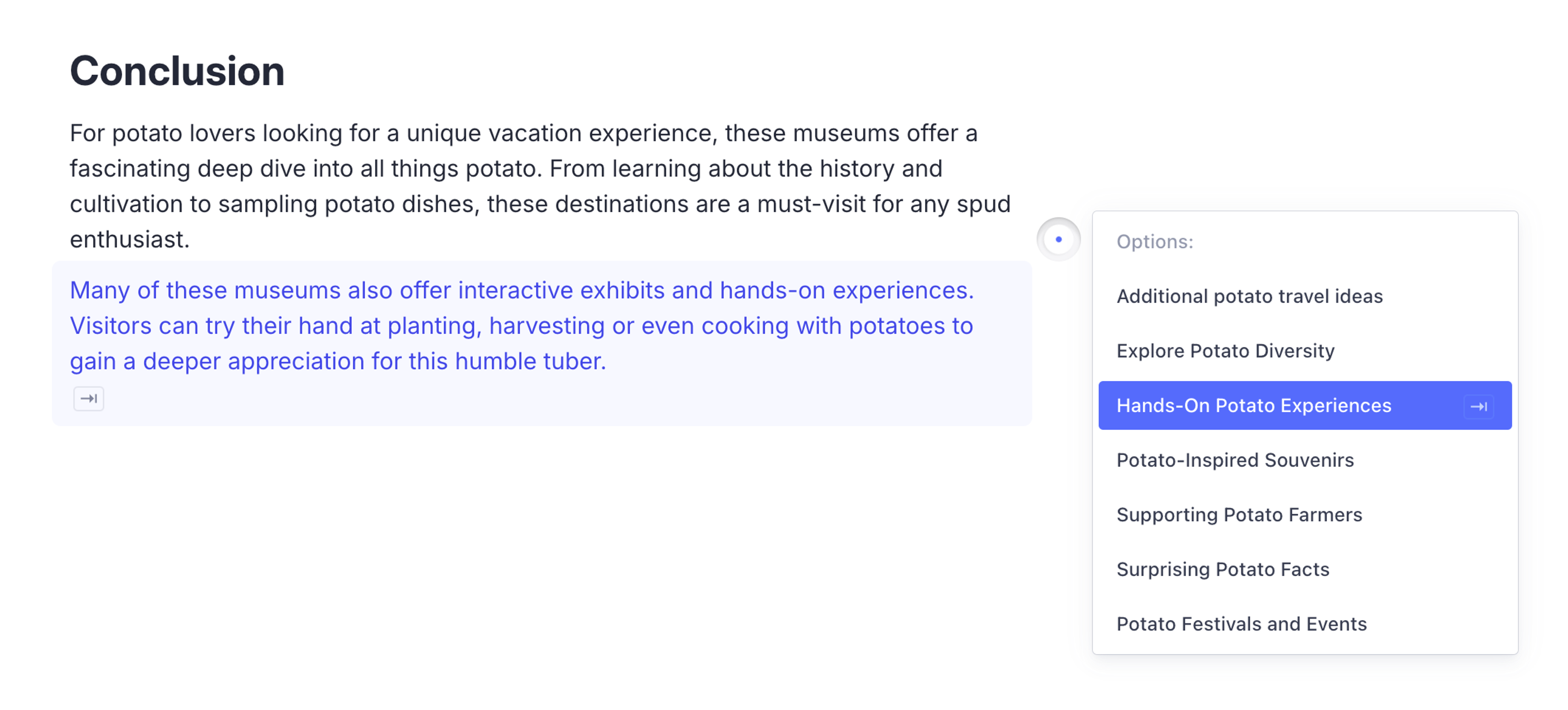The image size is (1568, 710).
Task: Select 'Potato-Inspired Souvenirs' suggestion
Action: tap(1234, 460)
